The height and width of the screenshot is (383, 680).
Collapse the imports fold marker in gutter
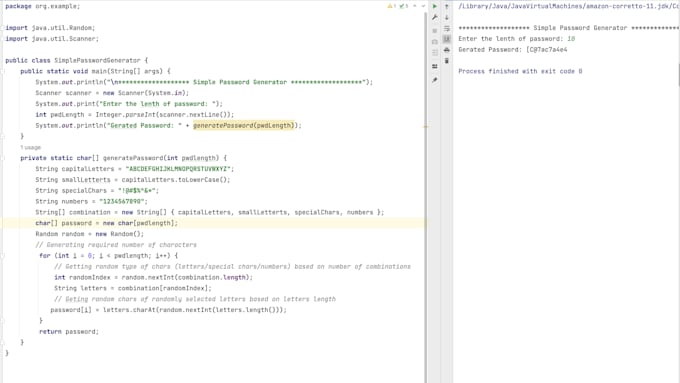pos(2,28)
